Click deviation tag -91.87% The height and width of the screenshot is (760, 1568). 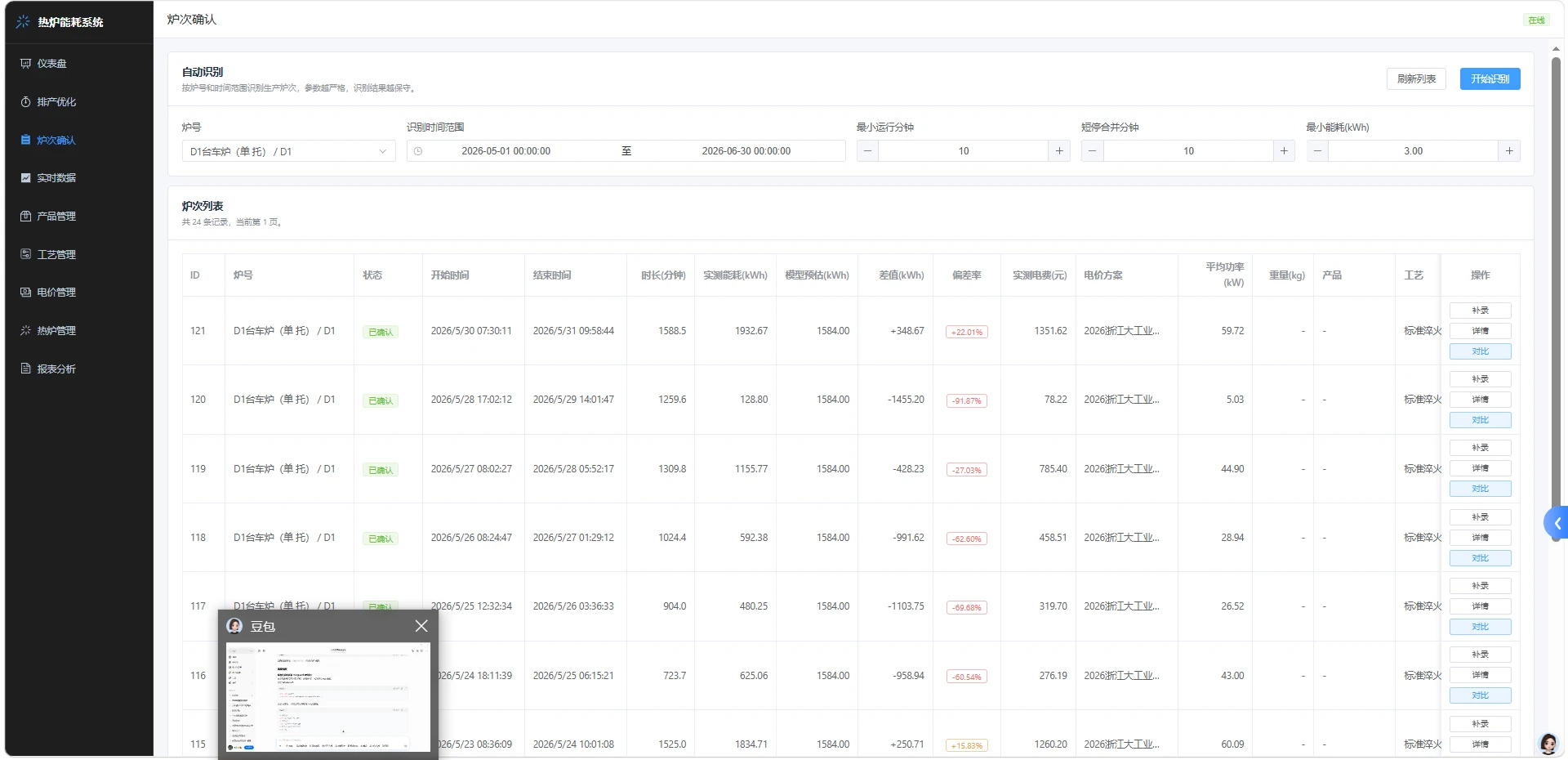click(x=966, y=400)
